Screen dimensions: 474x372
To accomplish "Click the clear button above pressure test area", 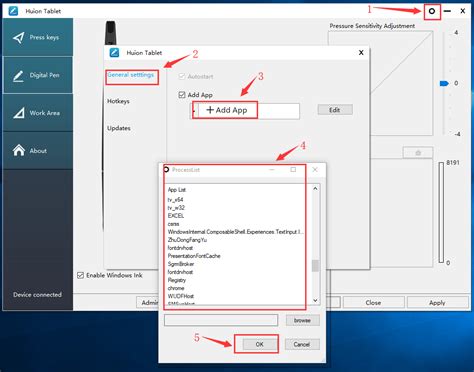I will (418, 153).
